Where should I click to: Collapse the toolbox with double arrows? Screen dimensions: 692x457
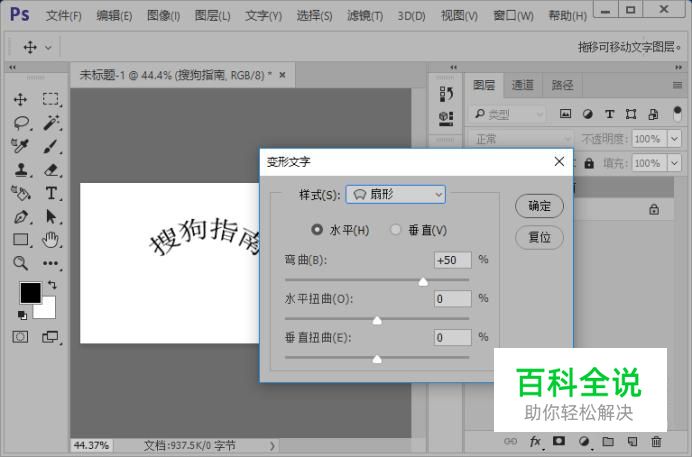[12, 67]
